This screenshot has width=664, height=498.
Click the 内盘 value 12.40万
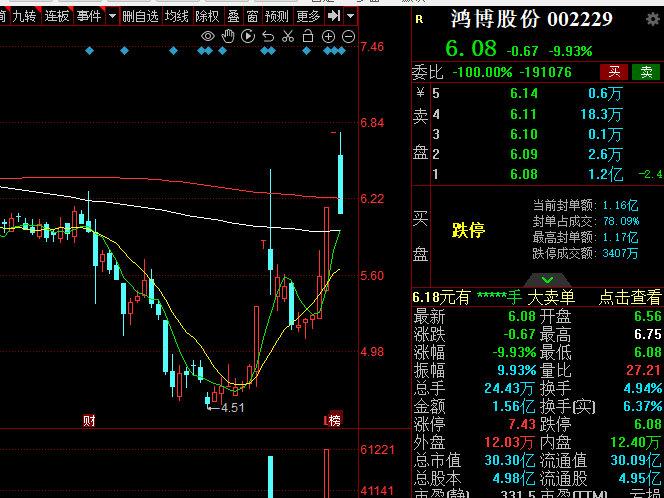click(636, 442)
